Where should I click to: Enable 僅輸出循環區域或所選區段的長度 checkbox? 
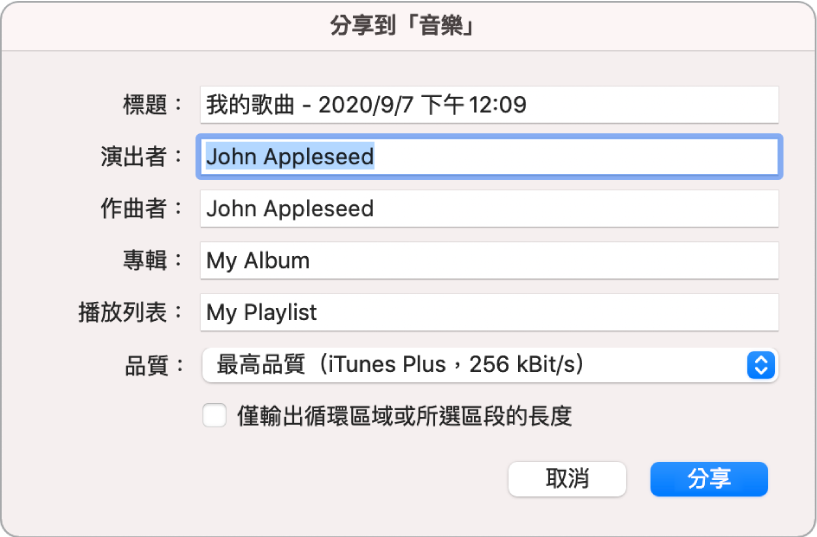point(214,416)
